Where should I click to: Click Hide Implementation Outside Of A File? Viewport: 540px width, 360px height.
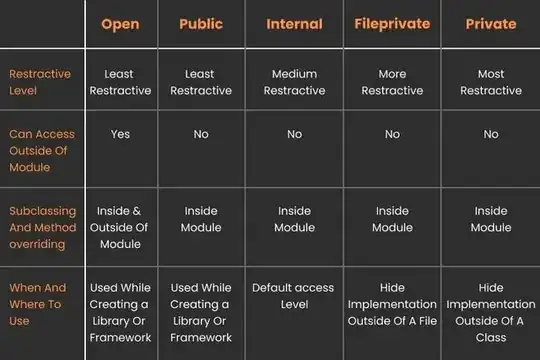pos(392,304)
